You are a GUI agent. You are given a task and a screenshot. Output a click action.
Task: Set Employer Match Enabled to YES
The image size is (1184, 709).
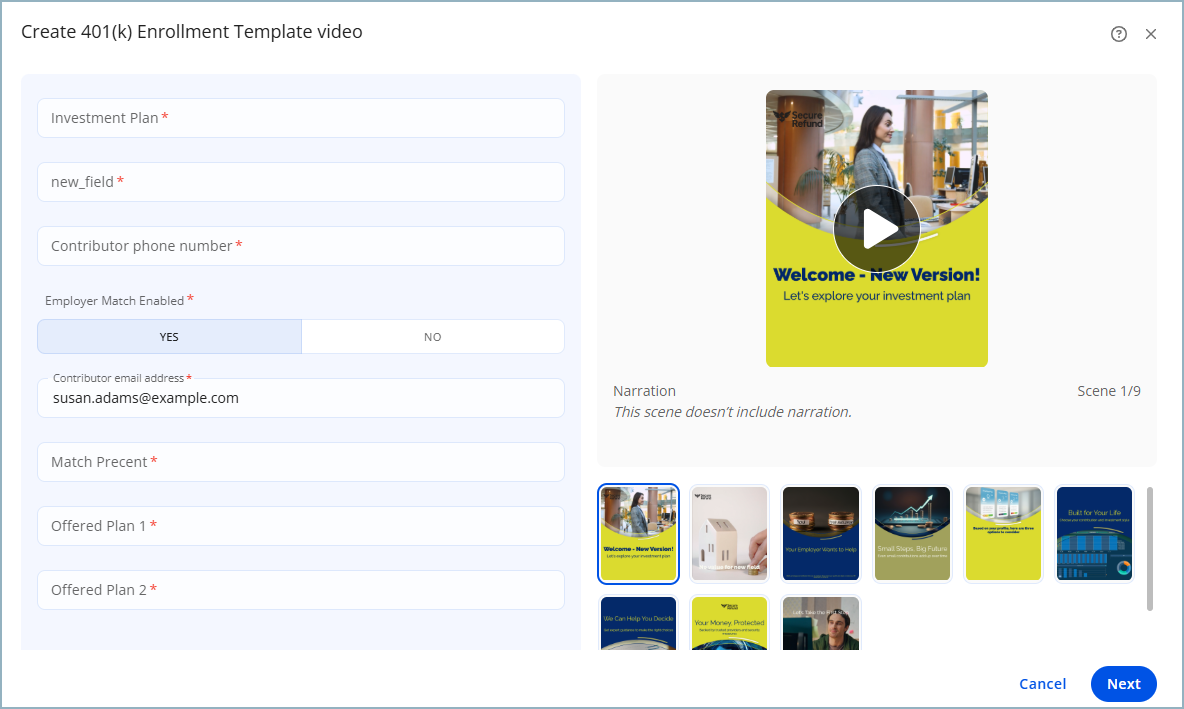coord(169,337)
